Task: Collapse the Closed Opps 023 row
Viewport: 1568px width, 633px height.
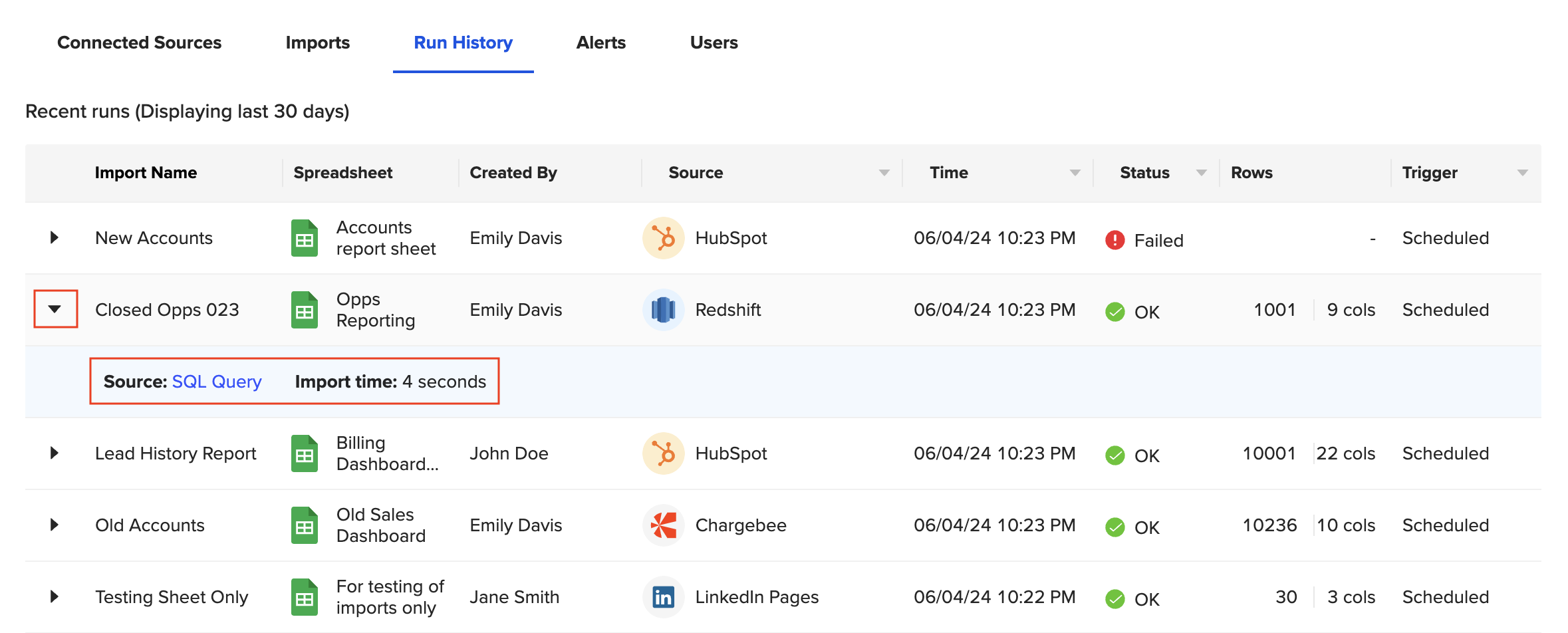Action: [x=55, y=309]
